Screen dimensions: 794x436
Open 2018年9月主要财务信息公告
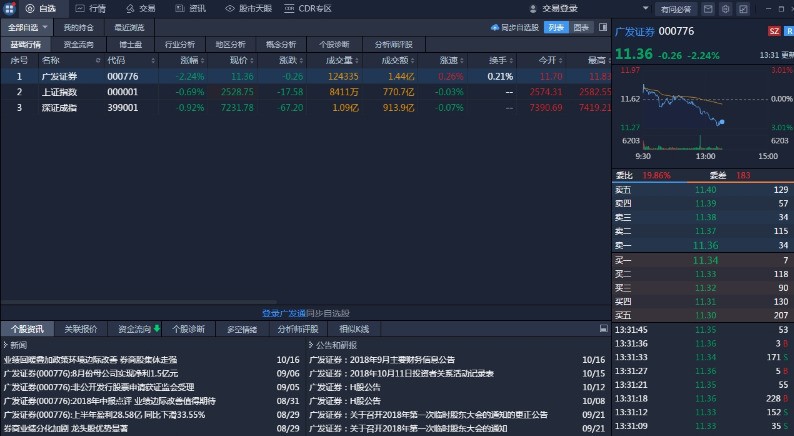pos(382,360)
